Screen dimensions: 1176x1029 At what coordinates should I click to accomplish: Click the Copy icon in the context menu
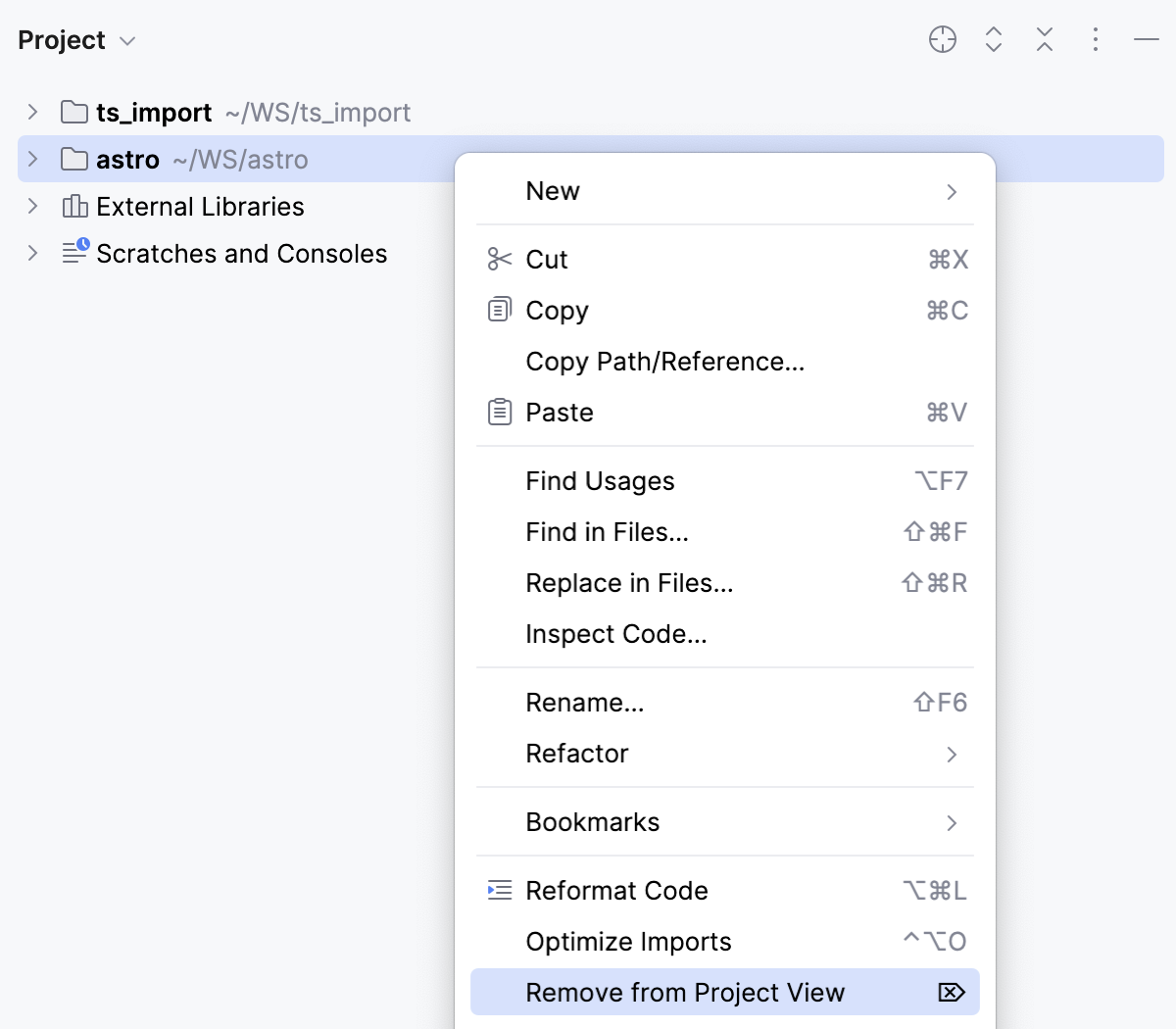pos(500,310)
